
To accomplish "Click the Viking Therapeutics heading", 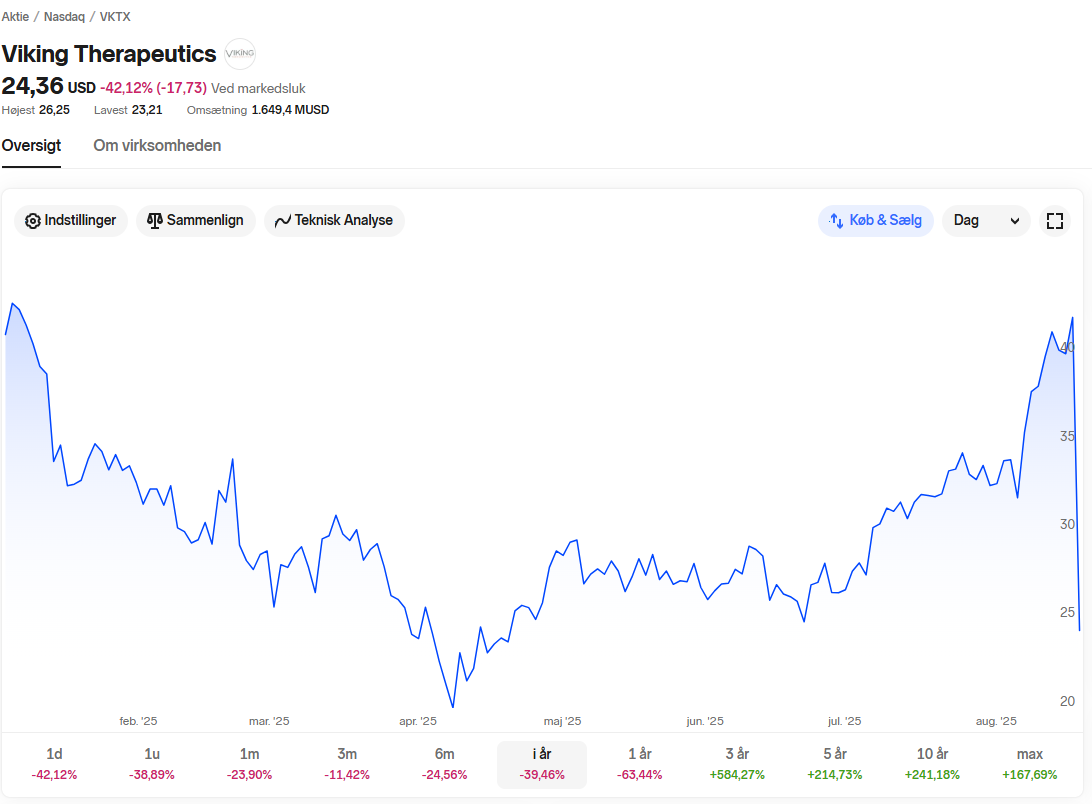I will (109, 54).
